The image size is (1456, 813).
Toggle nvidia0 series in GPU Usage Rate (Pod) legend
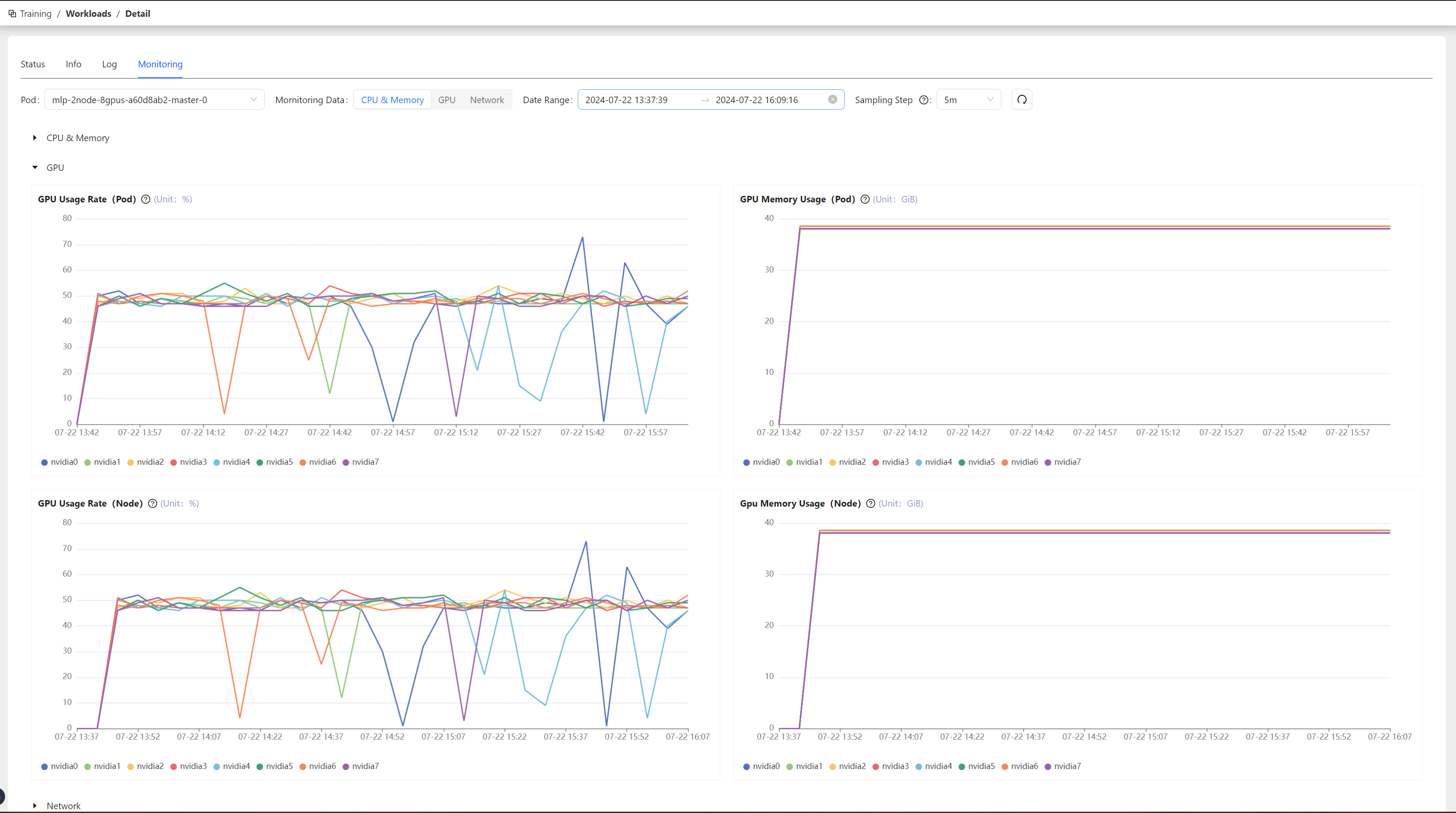click(x=59, y=462)
